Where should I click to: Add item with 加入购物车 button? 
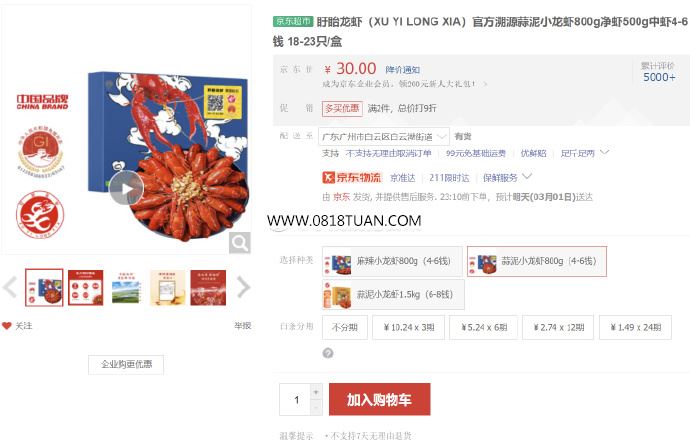(379, 399)
